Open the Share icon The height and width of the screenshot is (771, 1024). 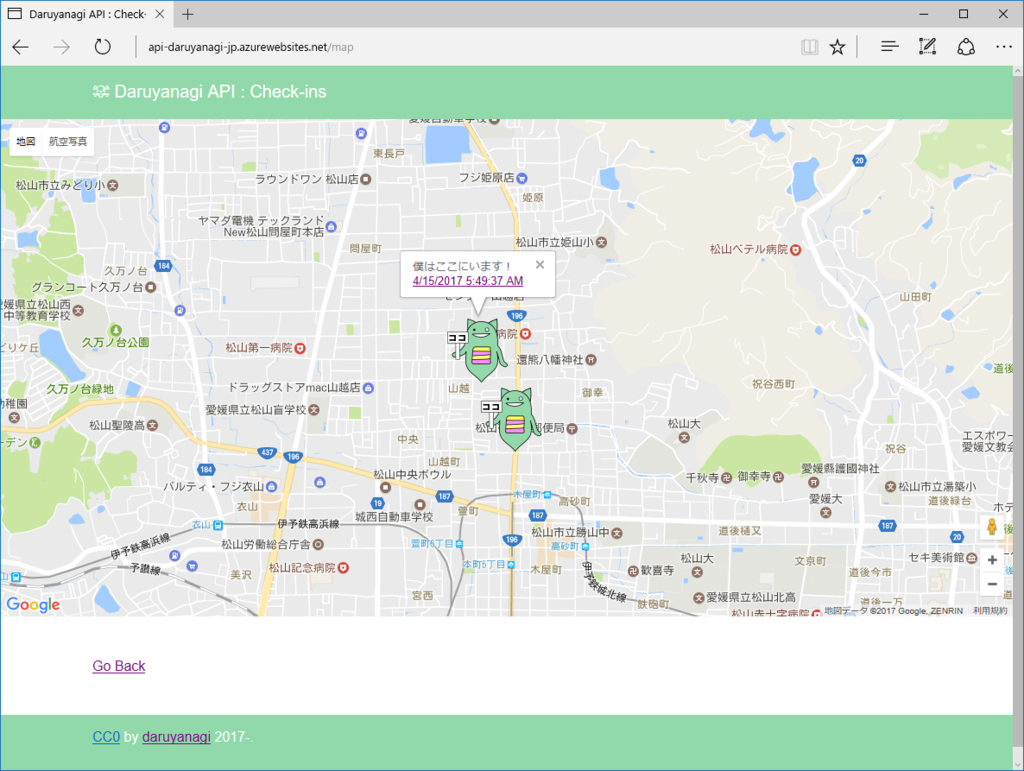tap(966, 47)
